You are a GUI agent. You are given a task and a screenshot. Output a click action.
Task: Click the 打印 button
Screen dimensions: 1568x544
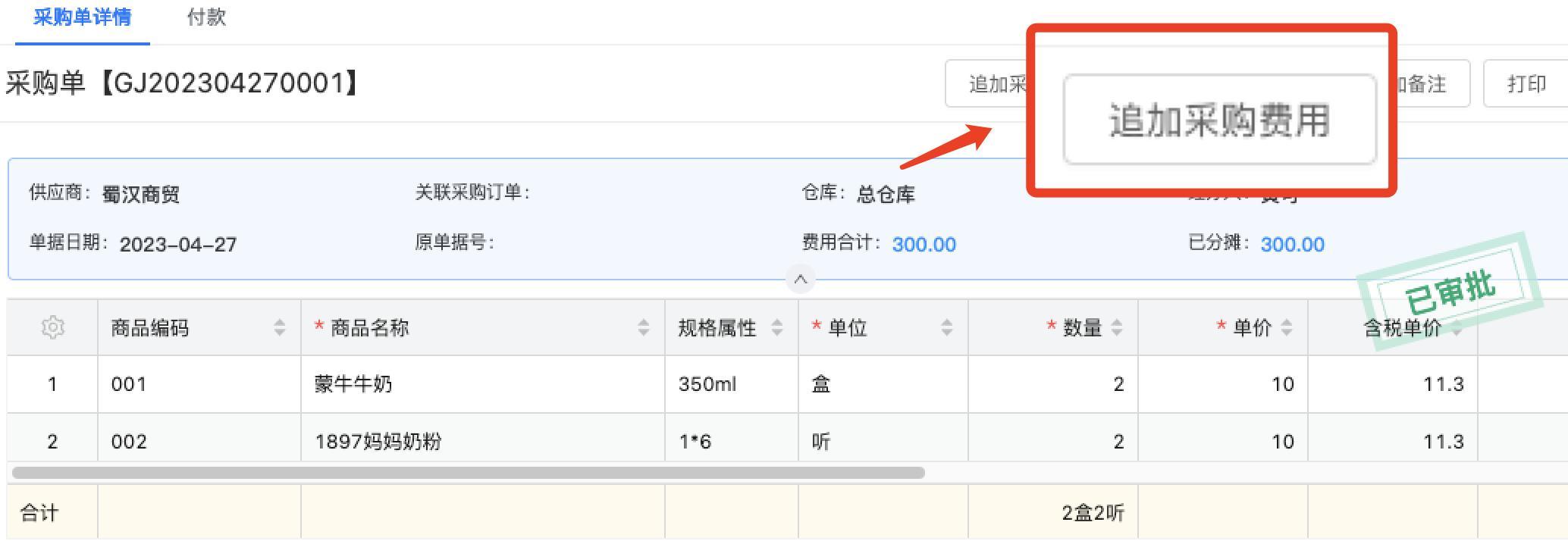[1526, 83]
